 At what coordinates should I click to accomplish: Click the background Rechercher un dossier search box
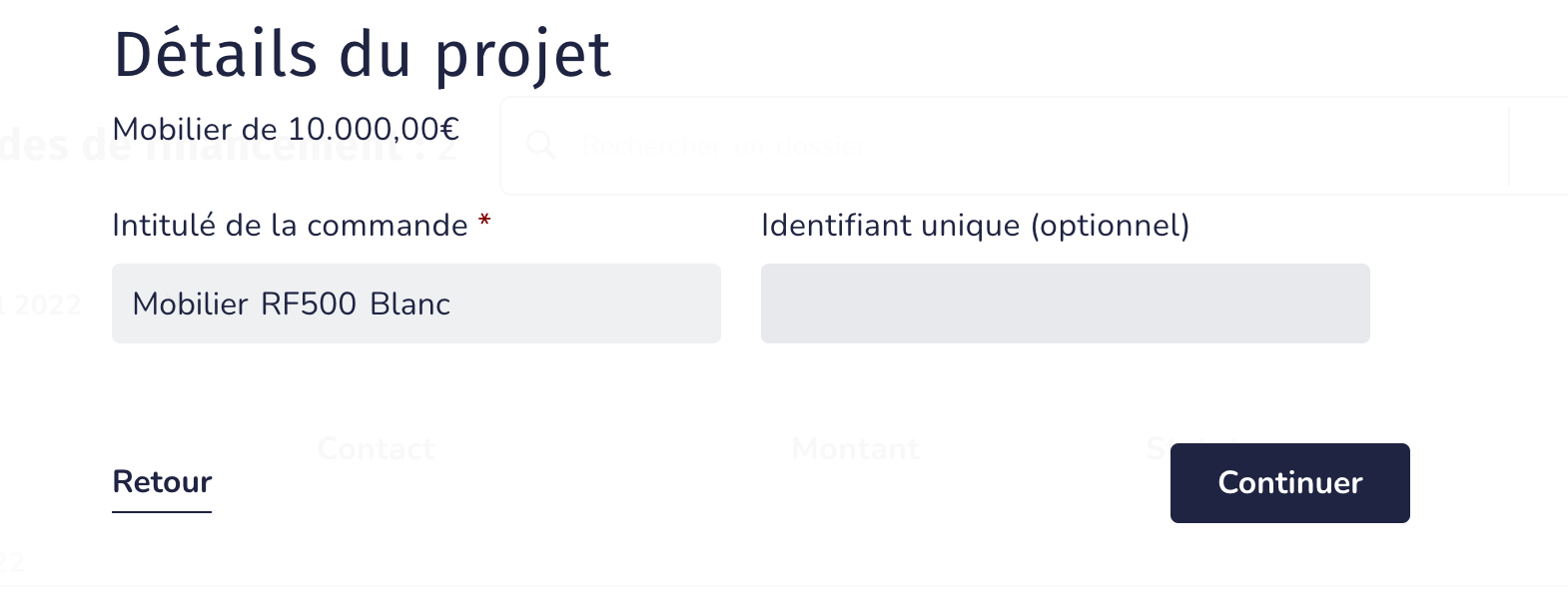tap(999, 147)
